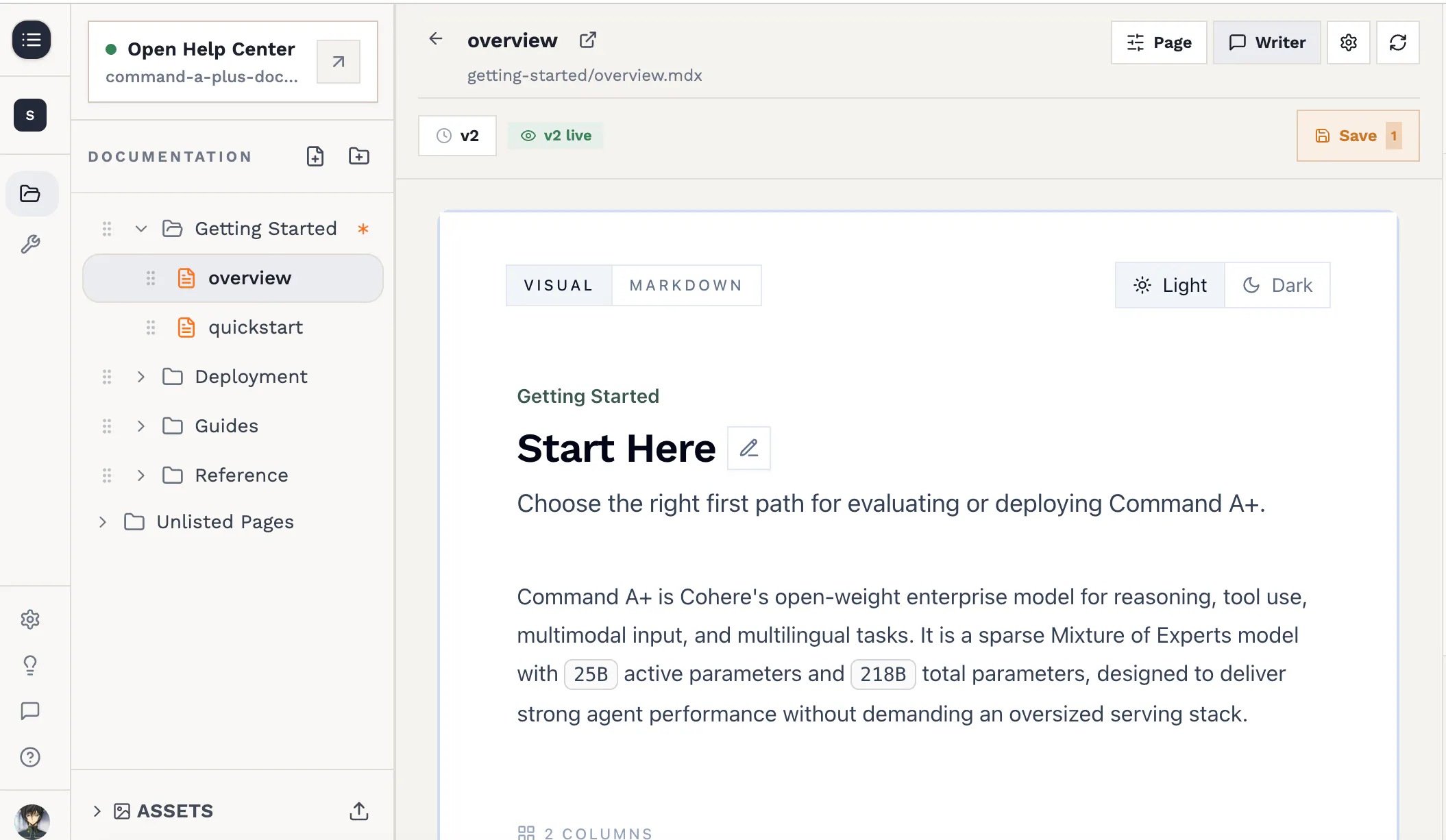This screenshot has height=840, width=1446.
Task: Expand the Guides folder
Action: click(x=141, y=426)
